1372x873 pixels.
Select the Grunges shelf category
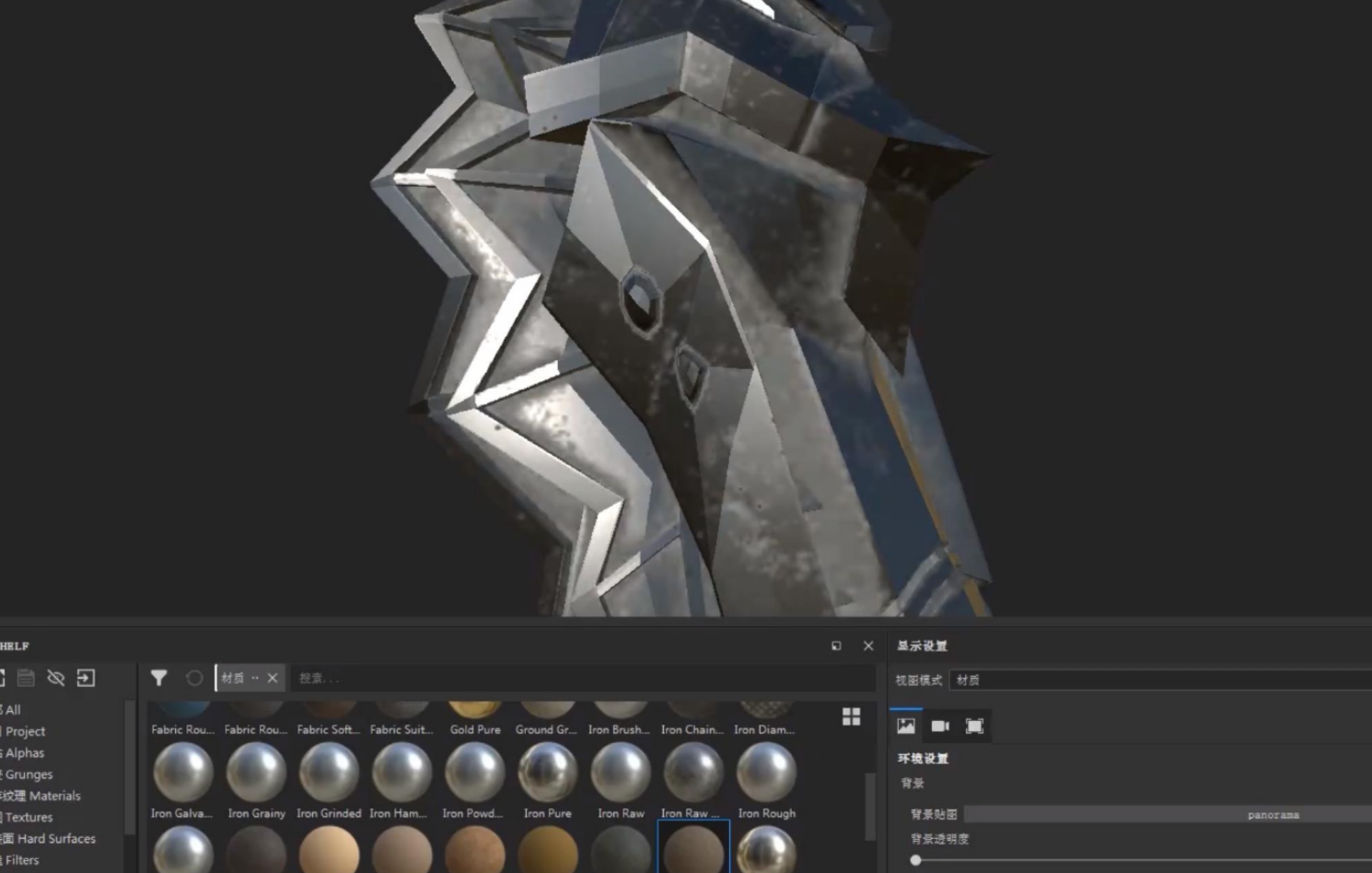click(29, 774)
